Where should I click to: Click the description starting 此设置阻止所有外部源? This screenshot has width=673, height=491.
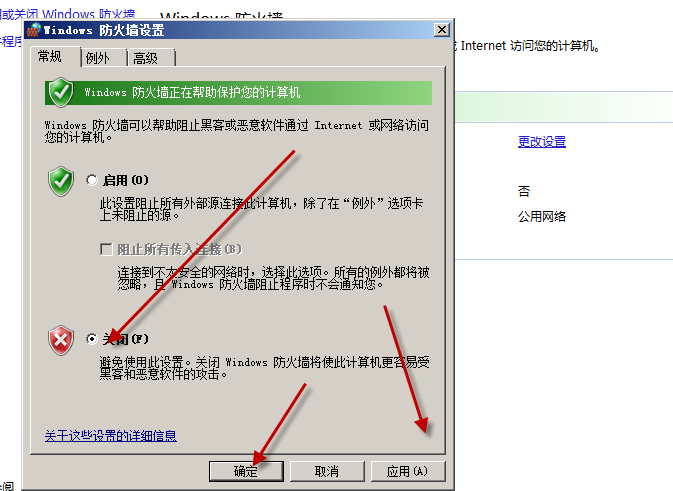pos(261,209)
